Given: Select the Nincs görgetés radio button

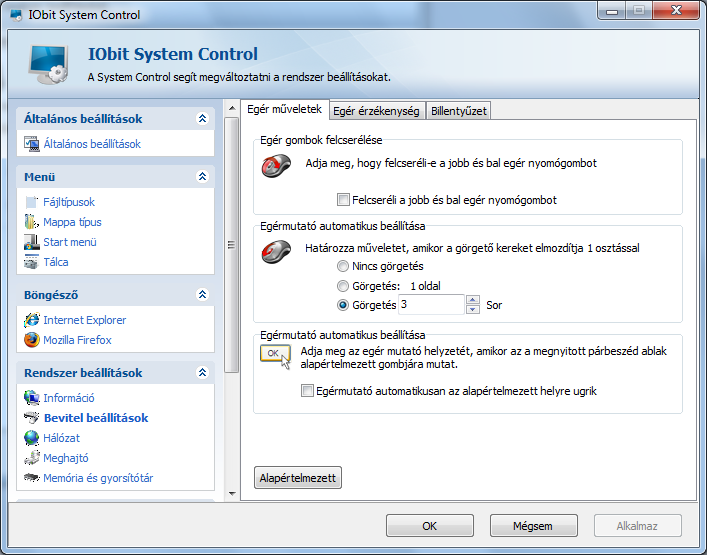Looking at the screenshot, I should tap(343, 266).
